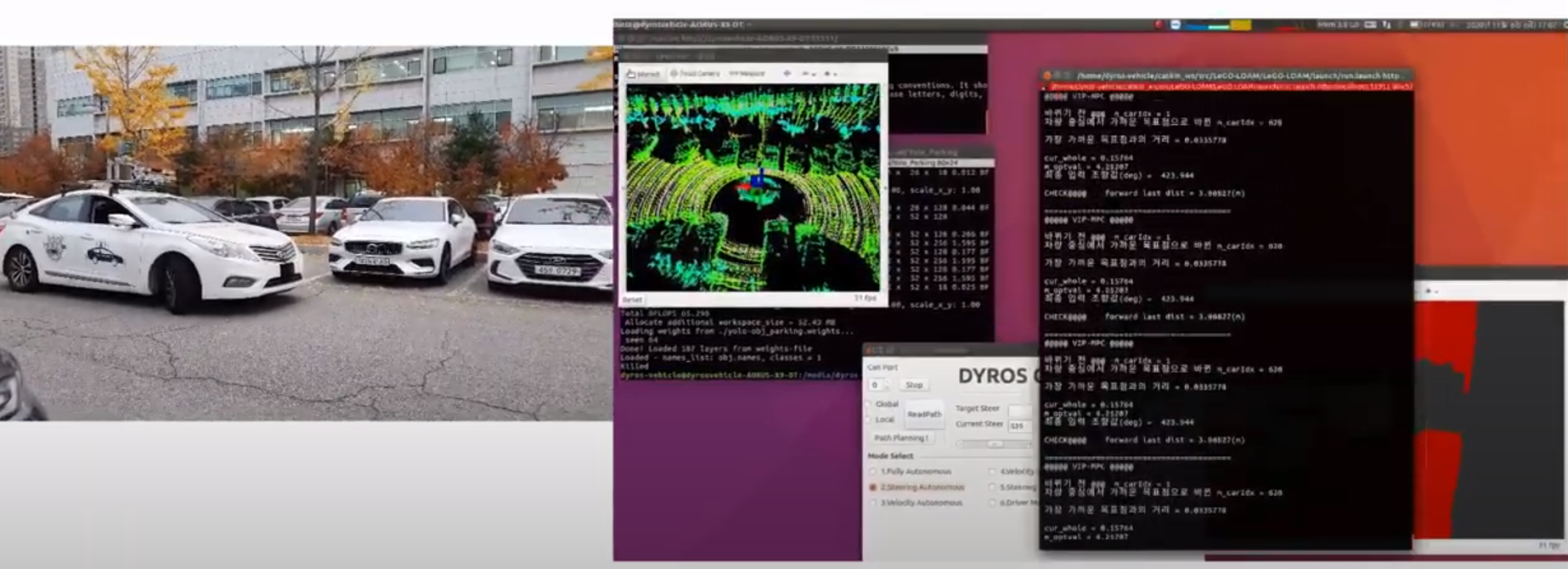Click the steering slider handle

click(994, 444)
